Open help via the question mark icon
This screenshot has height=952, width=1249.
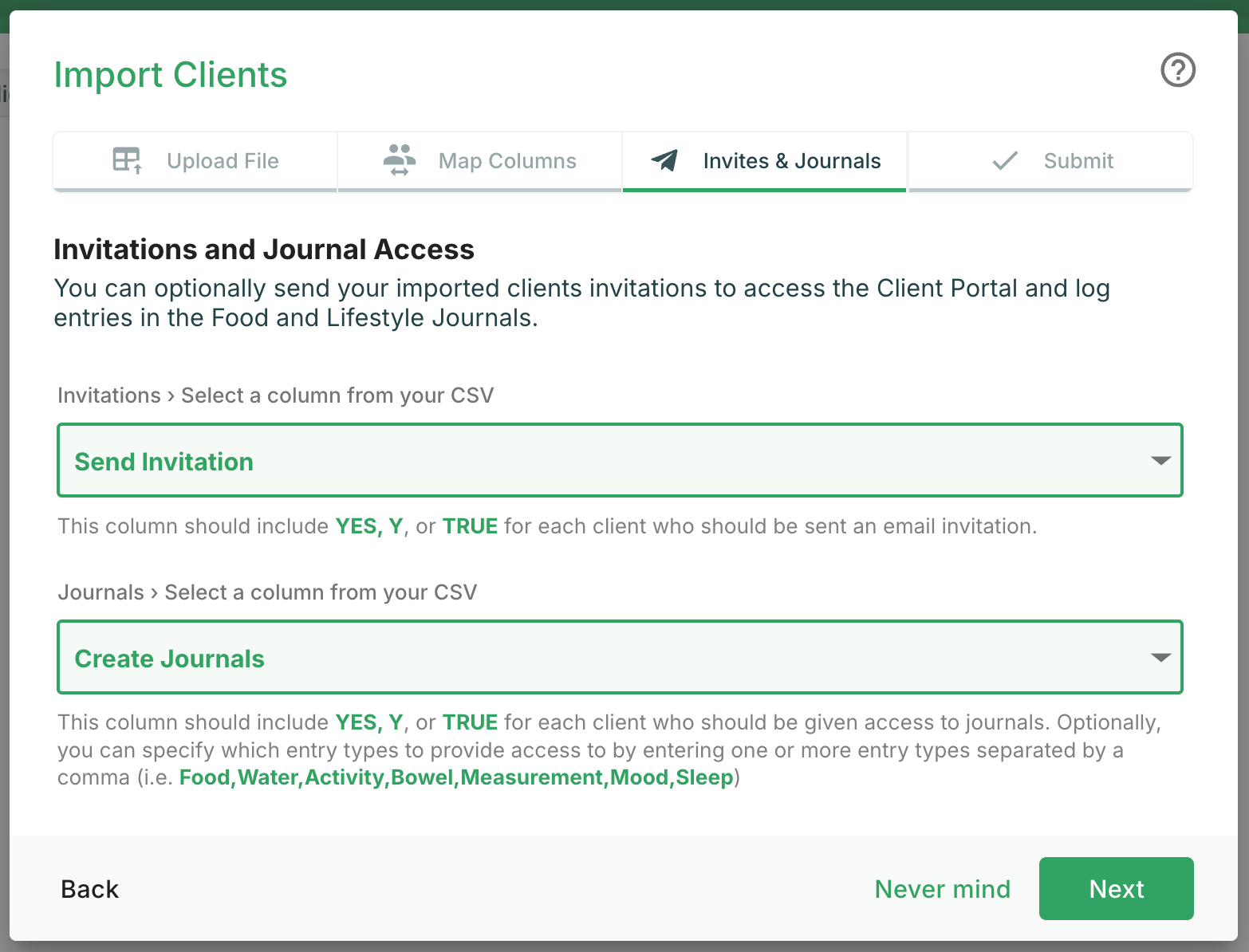coord(1178,70)
